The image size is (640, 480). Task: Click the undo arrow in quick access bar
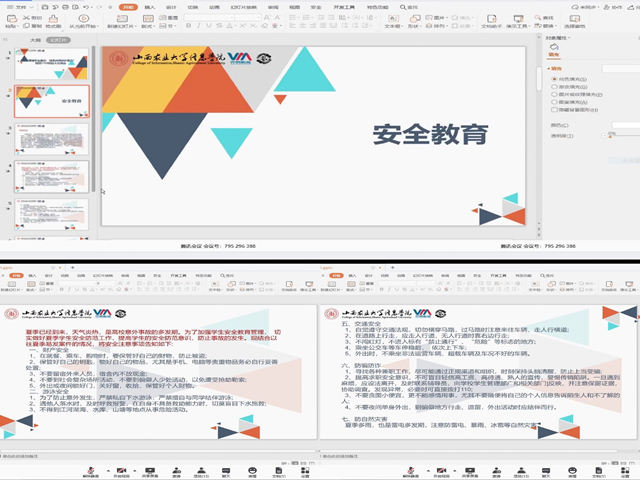[x=86, y=7]
